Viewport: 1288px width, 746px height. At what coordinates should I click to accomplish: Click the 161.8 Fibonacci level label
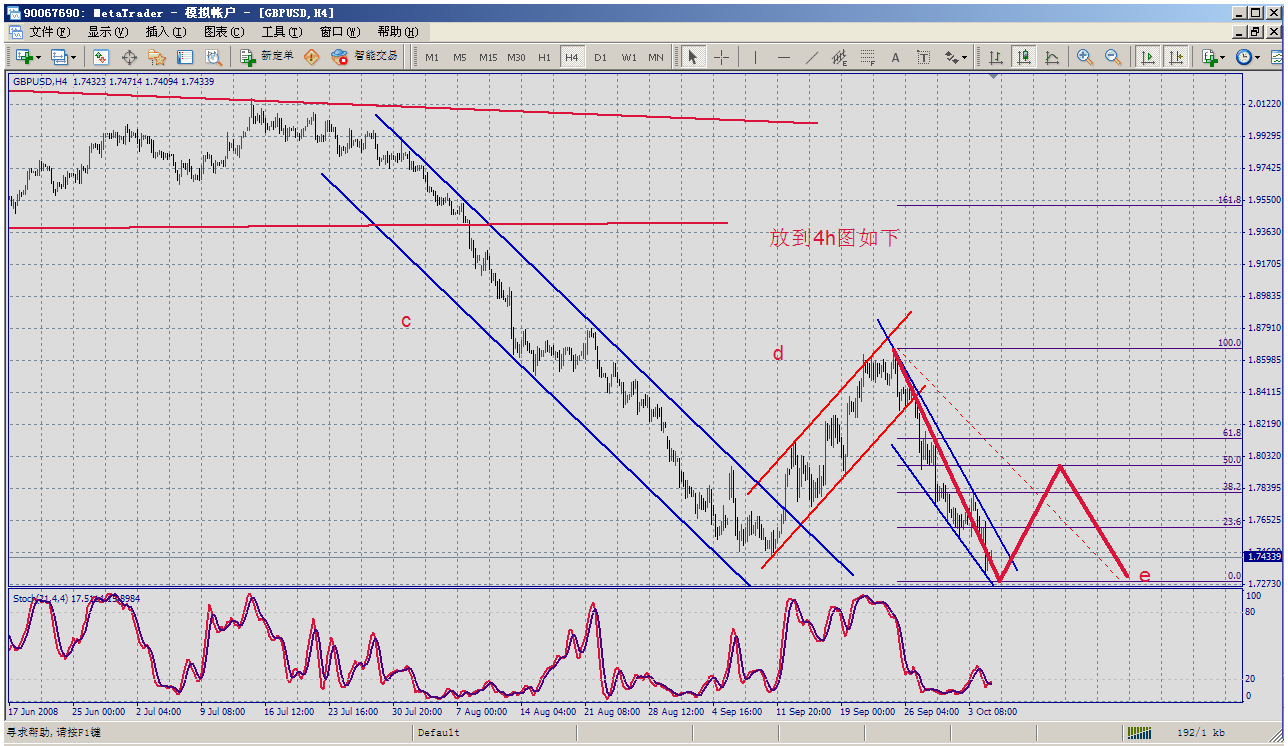point(1229,200)
